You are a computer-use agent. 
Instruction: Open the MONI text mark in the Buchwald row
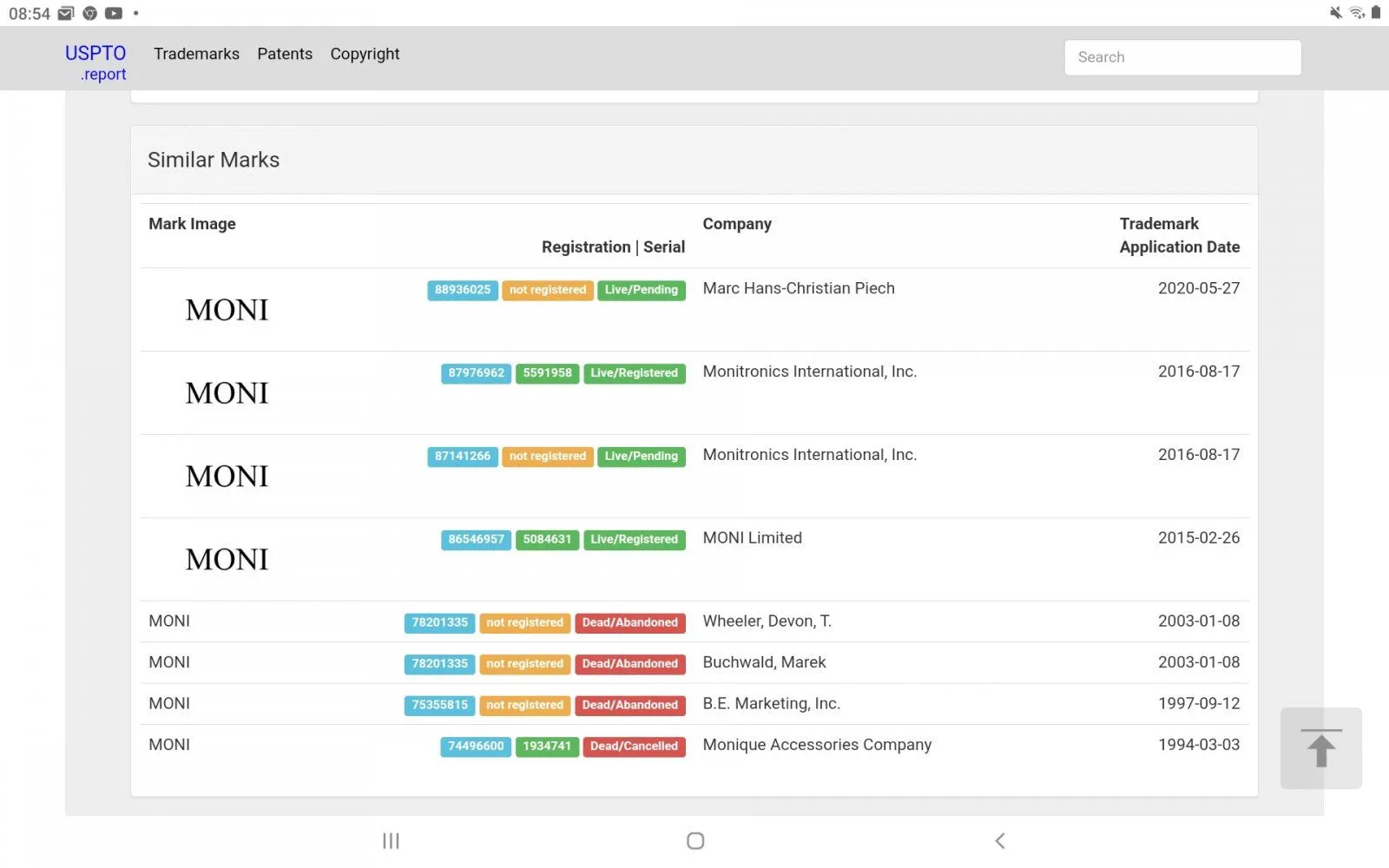tap(169, 662)
